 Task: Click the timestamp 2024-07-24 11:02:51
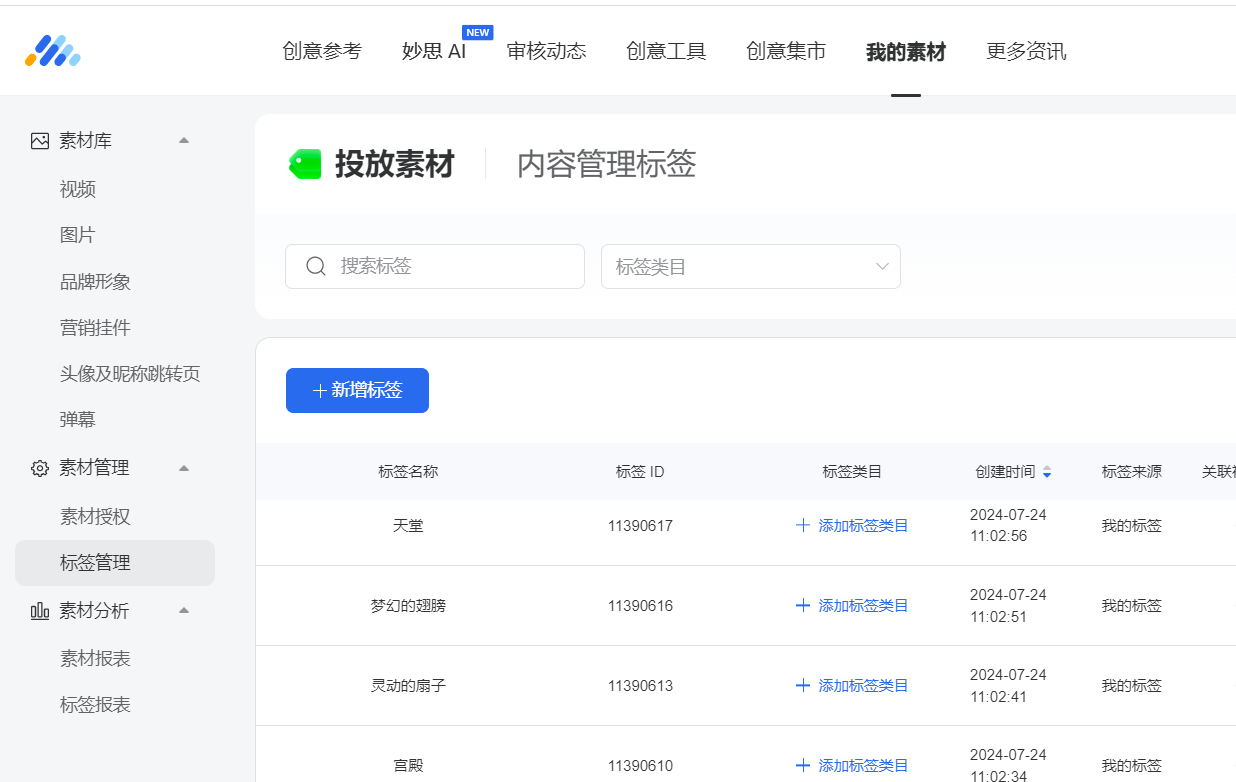pyautogui.click(x=1008, y=605)
